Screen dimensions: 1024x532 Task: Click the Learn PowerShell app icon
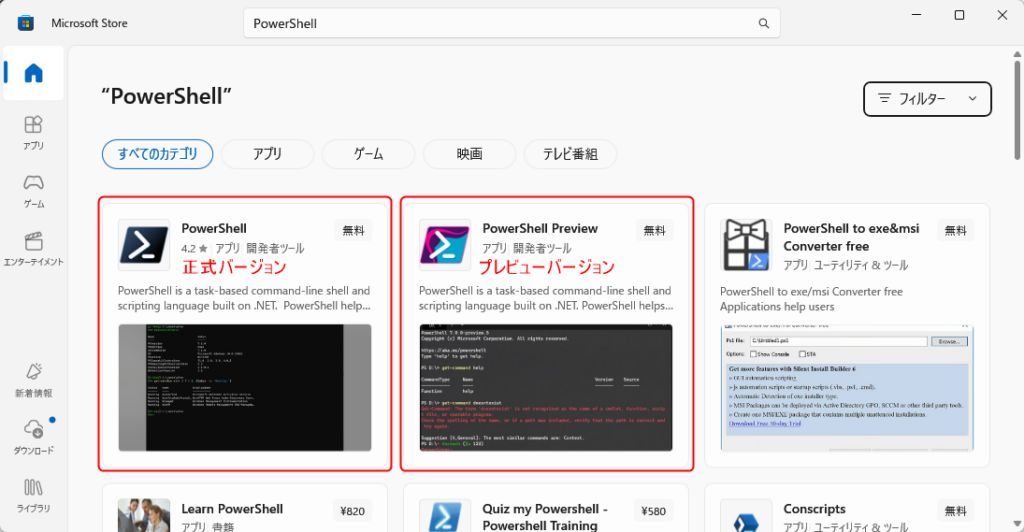[144, 516]
